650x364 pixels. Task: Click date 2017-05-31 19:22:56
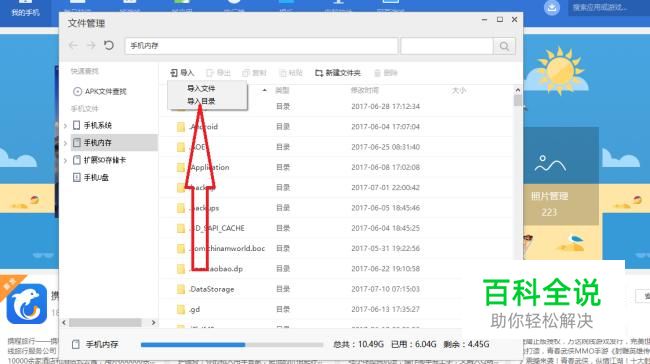(386, 248)
